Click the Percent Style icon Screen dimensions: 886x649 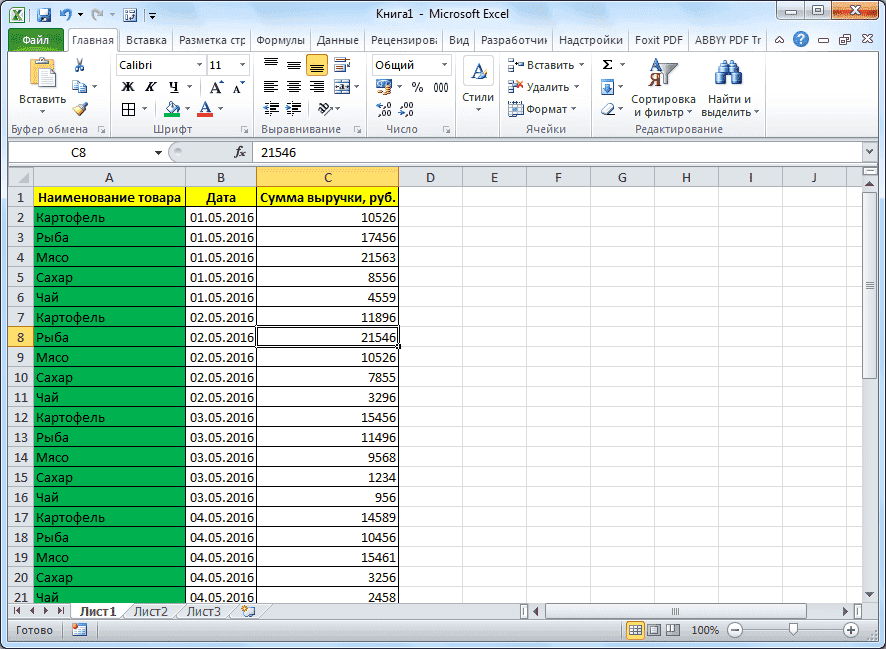point(417,88)
